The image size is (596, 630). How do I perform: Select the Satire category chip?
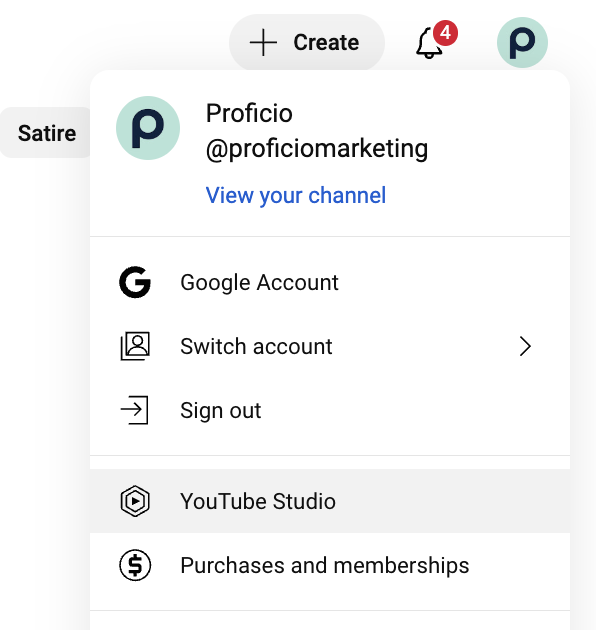pos(45,133)
